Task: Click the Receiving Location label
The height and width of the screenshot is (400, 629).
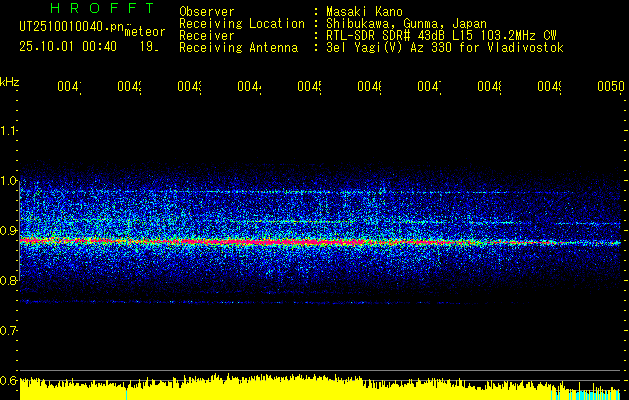Action: (x=242, y=24)
